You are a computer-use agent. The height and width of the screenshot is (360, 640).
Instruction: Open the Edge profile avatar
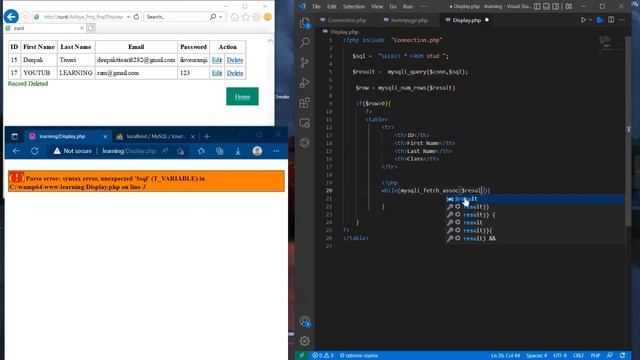[257, 151]
